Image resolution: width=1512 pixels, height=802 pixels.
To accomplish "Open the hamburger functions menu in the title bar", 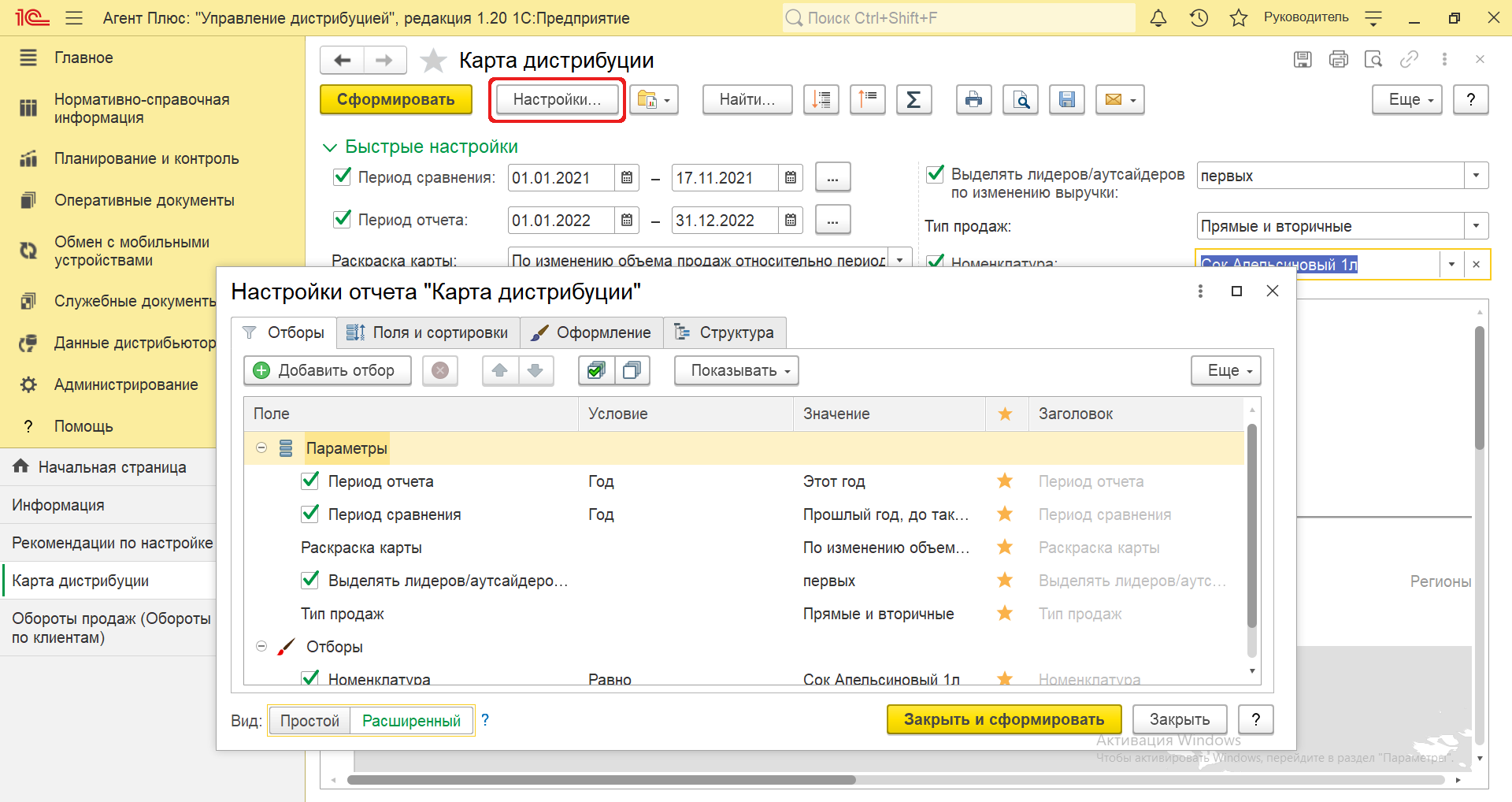I will 74,17.
